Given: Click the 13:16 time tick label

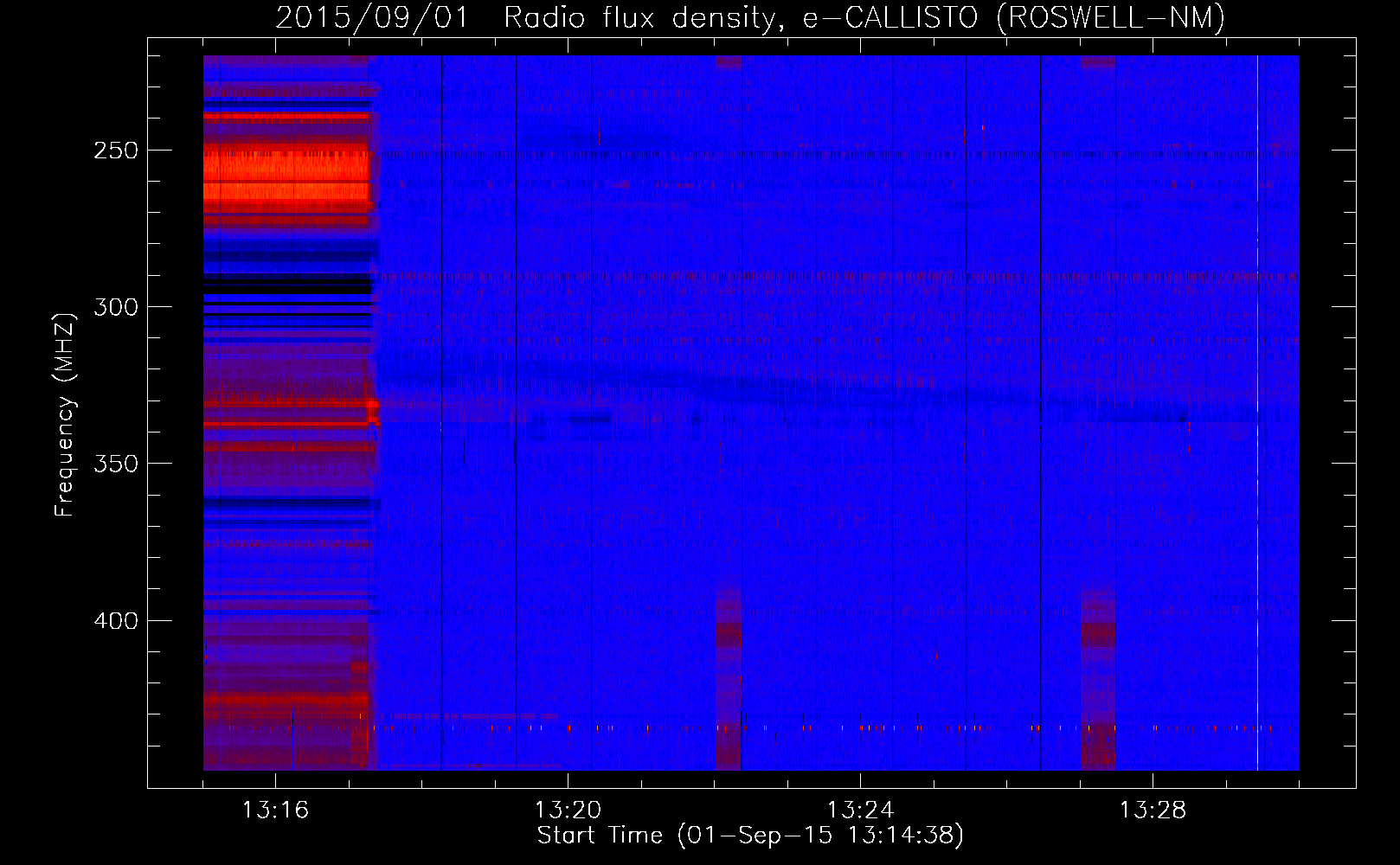Looking at the screenshot, I should [275, 811].
